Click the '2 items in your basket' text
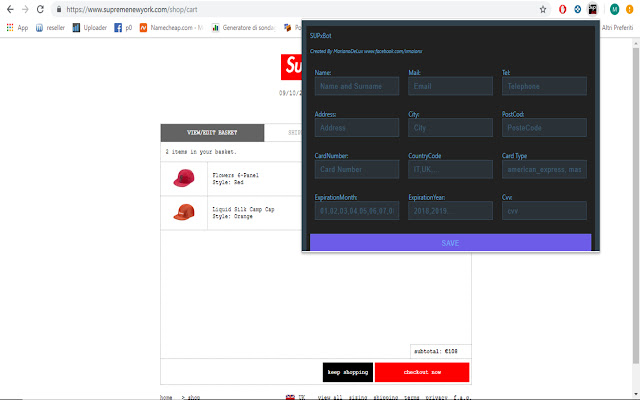Image resolution: width=640 pixels, height=400 pixels. (x=201, y=152)
